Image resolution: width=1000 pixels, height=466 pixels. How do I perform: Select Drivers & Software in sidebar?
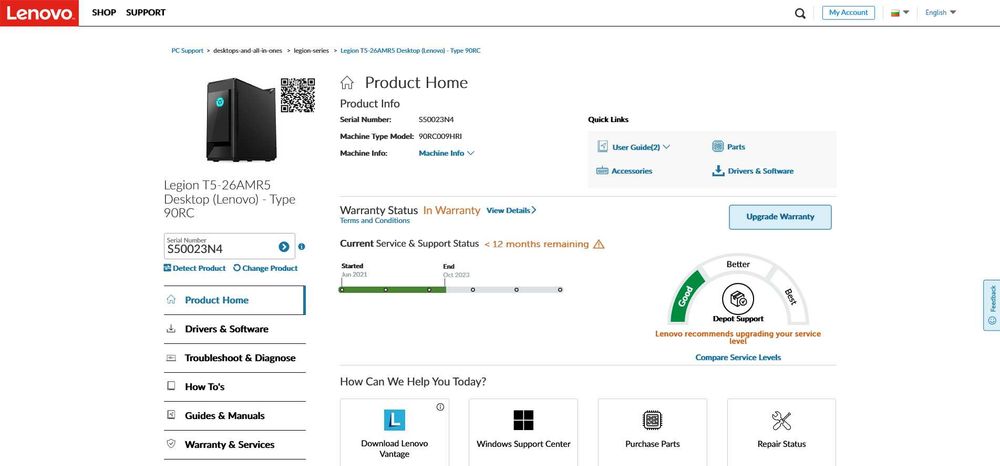[x=226, y=329]
